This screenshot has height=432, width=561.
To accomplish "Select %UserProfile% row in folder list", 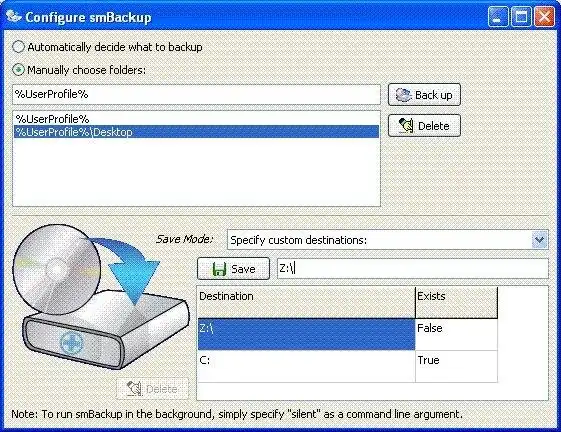I will pyautogui.click(x=196, y=119).
